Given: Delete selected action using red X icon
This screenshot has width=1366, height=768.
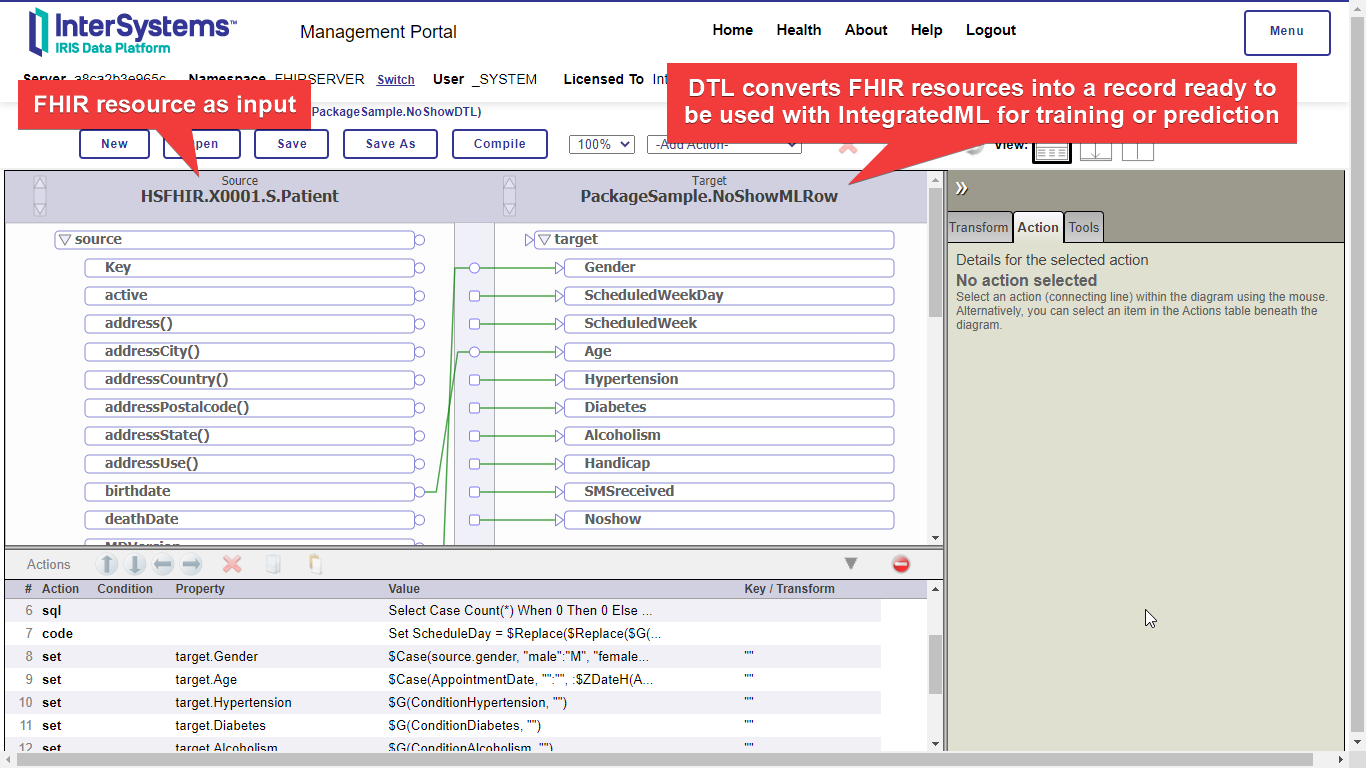Looking at the screenshot, I should pyautogui.click(x=232, y=564).
